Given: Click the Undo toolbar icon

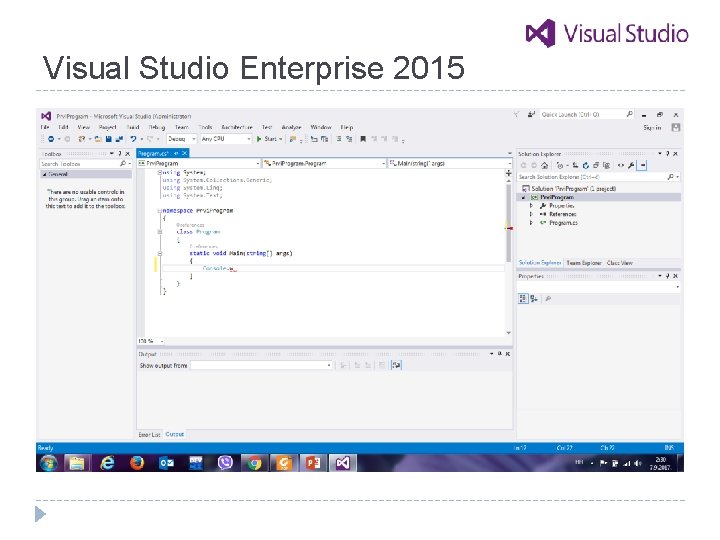Looking at the screenshot, I should [x=133, y=139].
